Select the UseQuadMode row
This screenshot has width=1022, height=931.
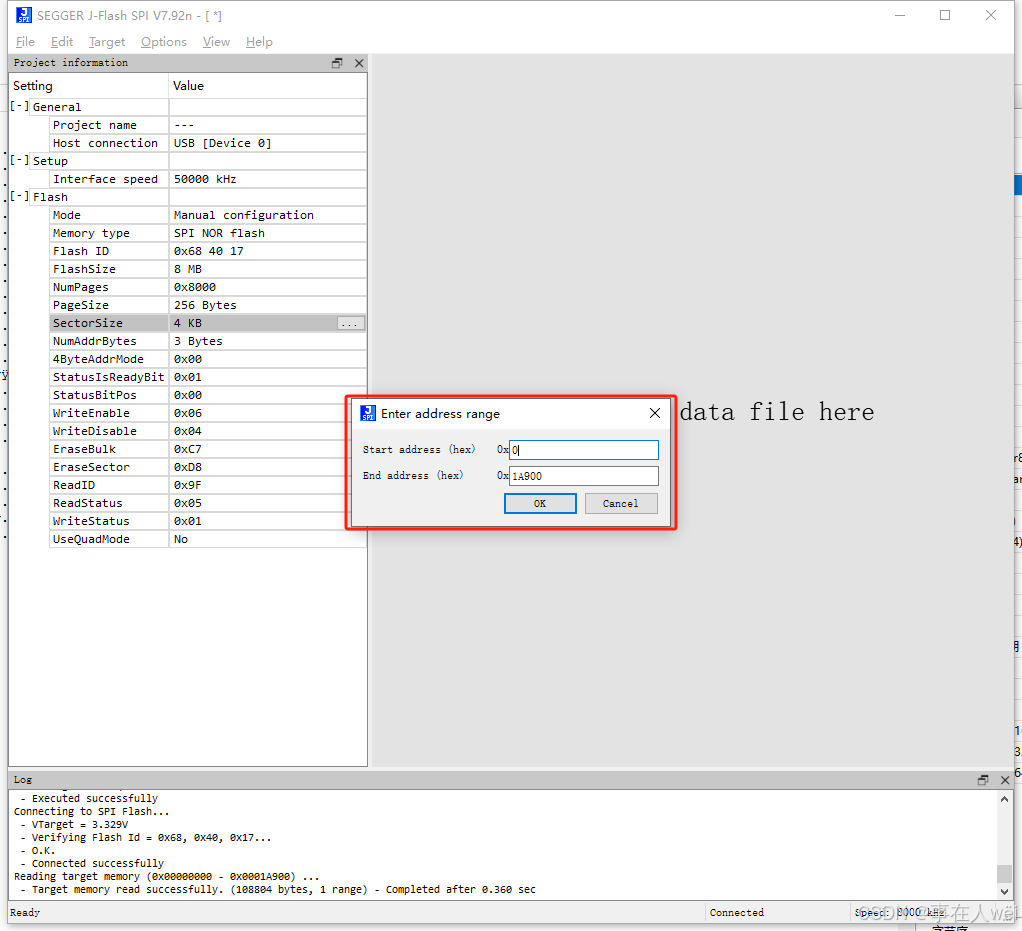click(208, 540)
